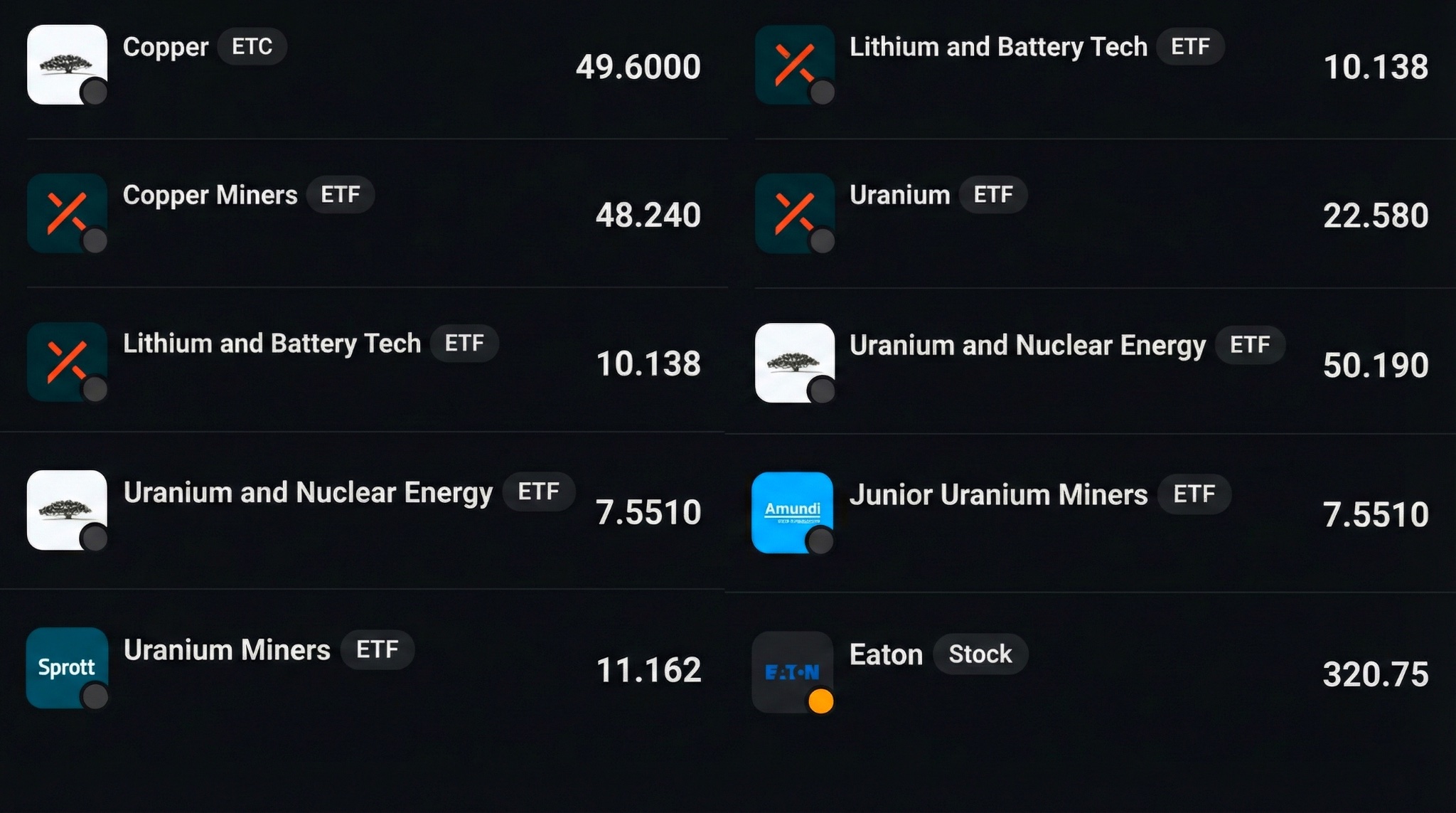Open the Junior Uranium Miners listing
Screen dimensions: 1456x813
(998, 495)
